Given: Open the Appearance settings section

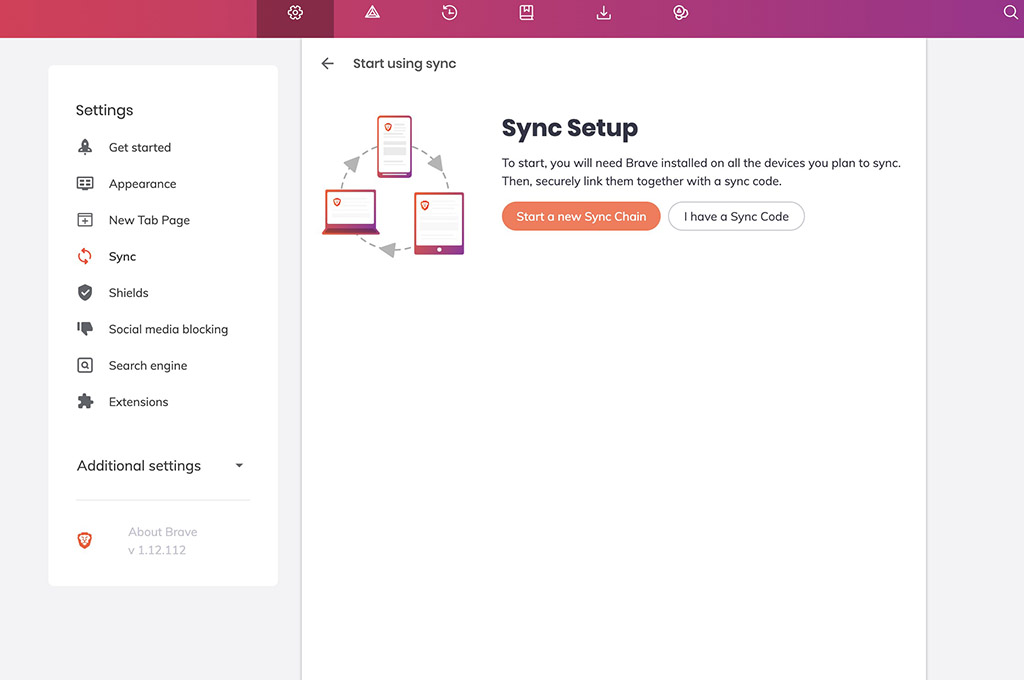Looking at the screenshot, I should (142, 184).
